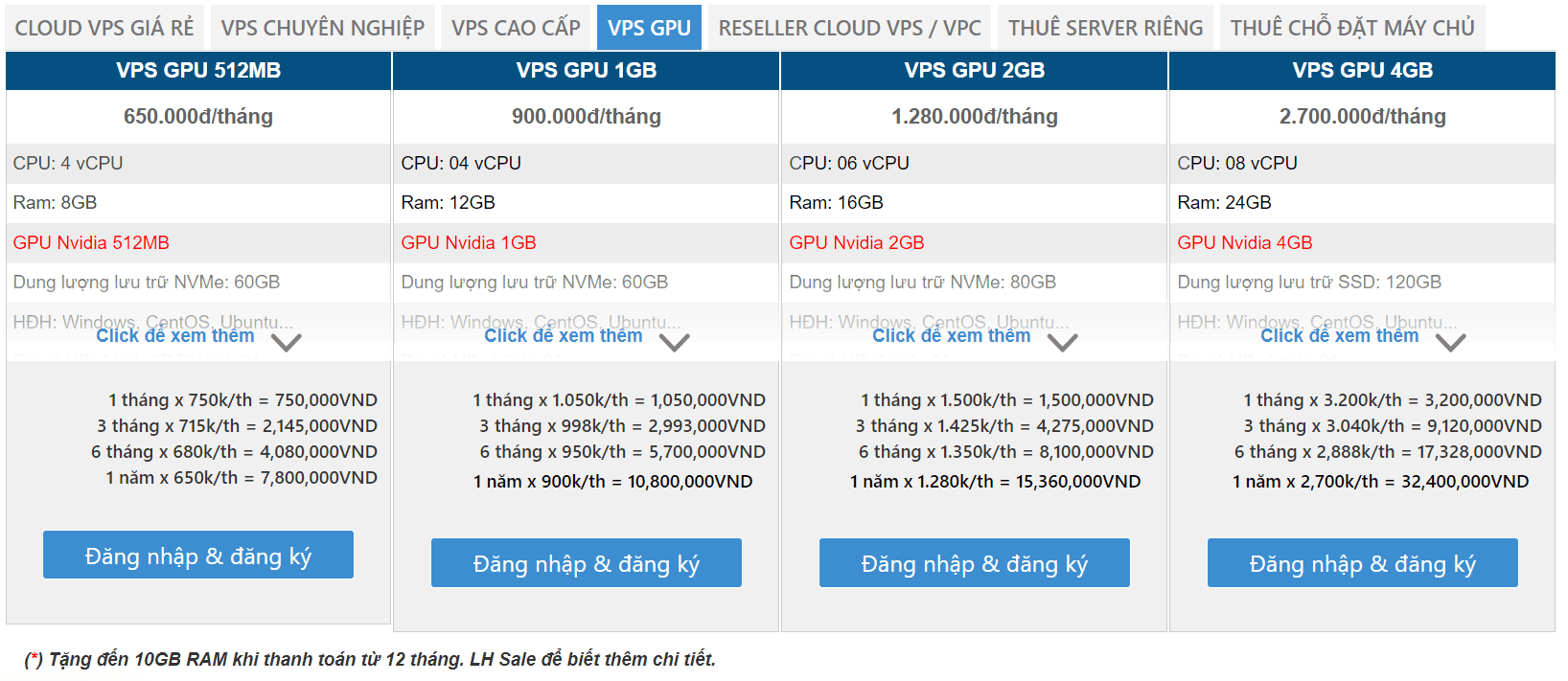1568x681 pixels.
Task: Click Đăng nhập & đăng ký for GPU 1GB
Action: tap(587, 562)
